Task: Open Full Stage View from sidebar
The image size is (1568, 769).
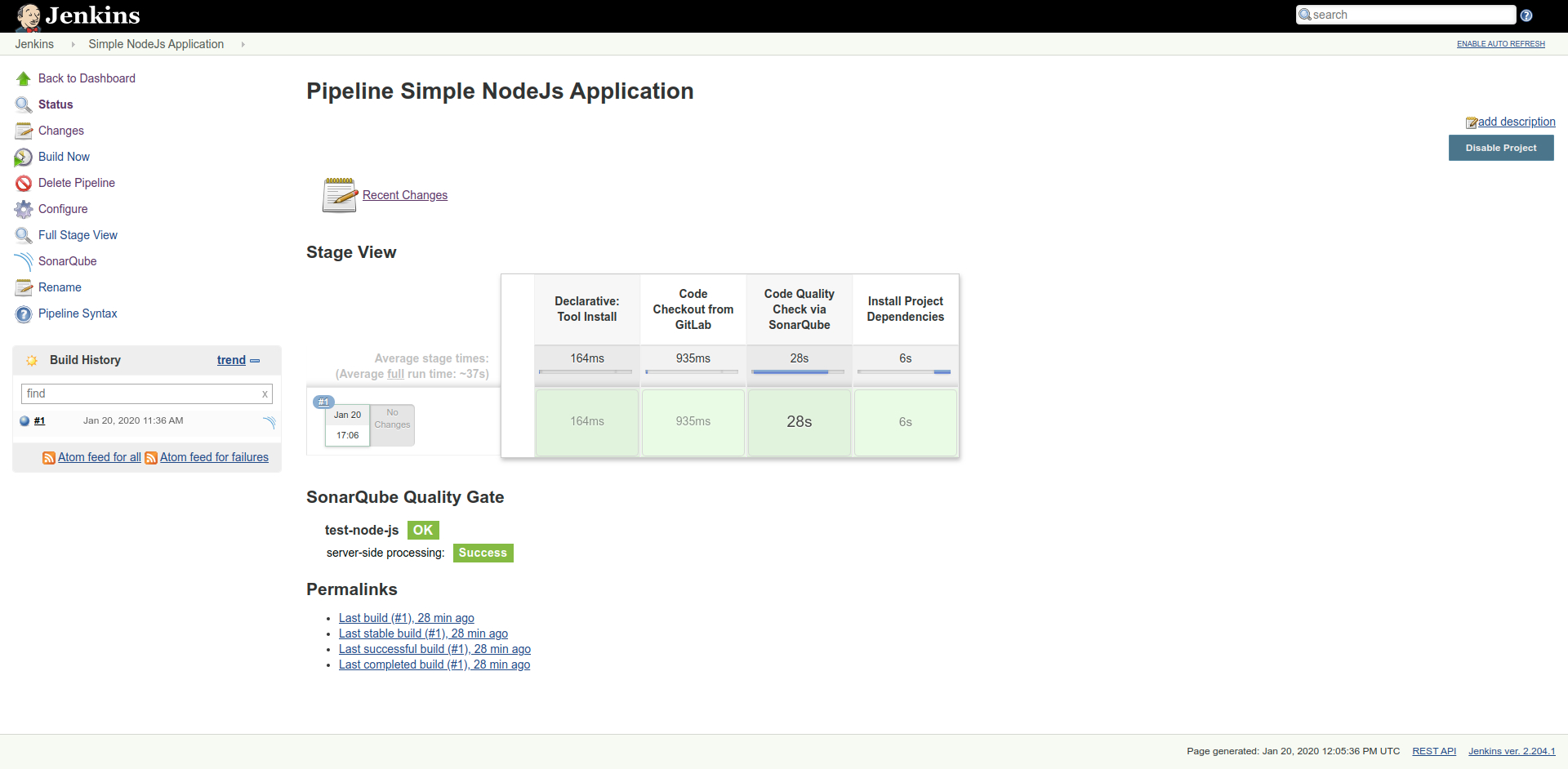Action: click(78, 235)
